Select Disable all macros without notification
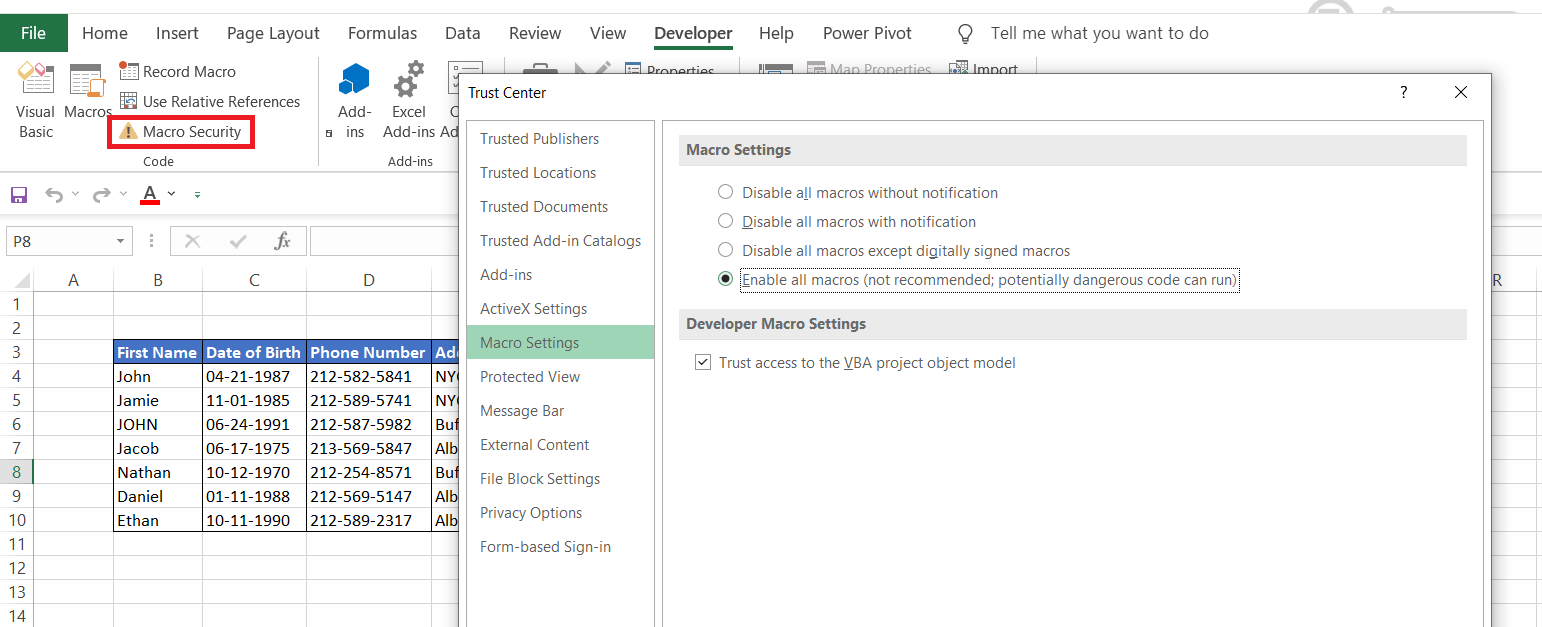The image size is (1542, 627). click(x=726, y=193)
